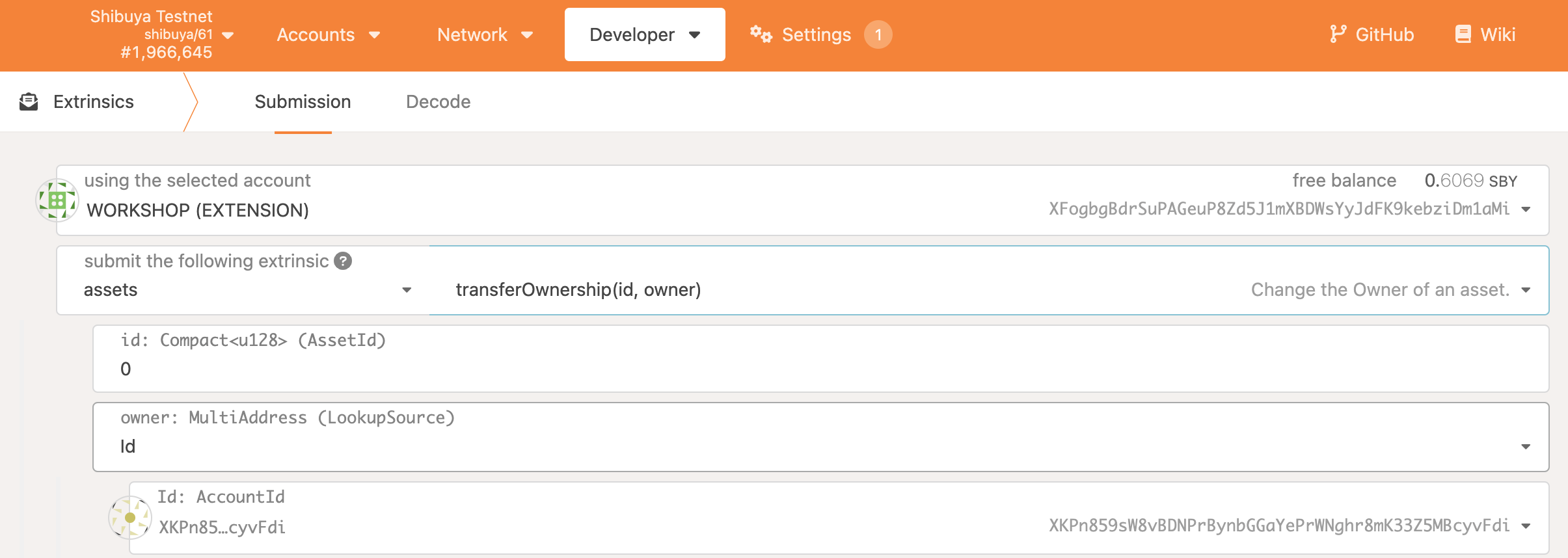Select the Submission tab

[303, 102]
